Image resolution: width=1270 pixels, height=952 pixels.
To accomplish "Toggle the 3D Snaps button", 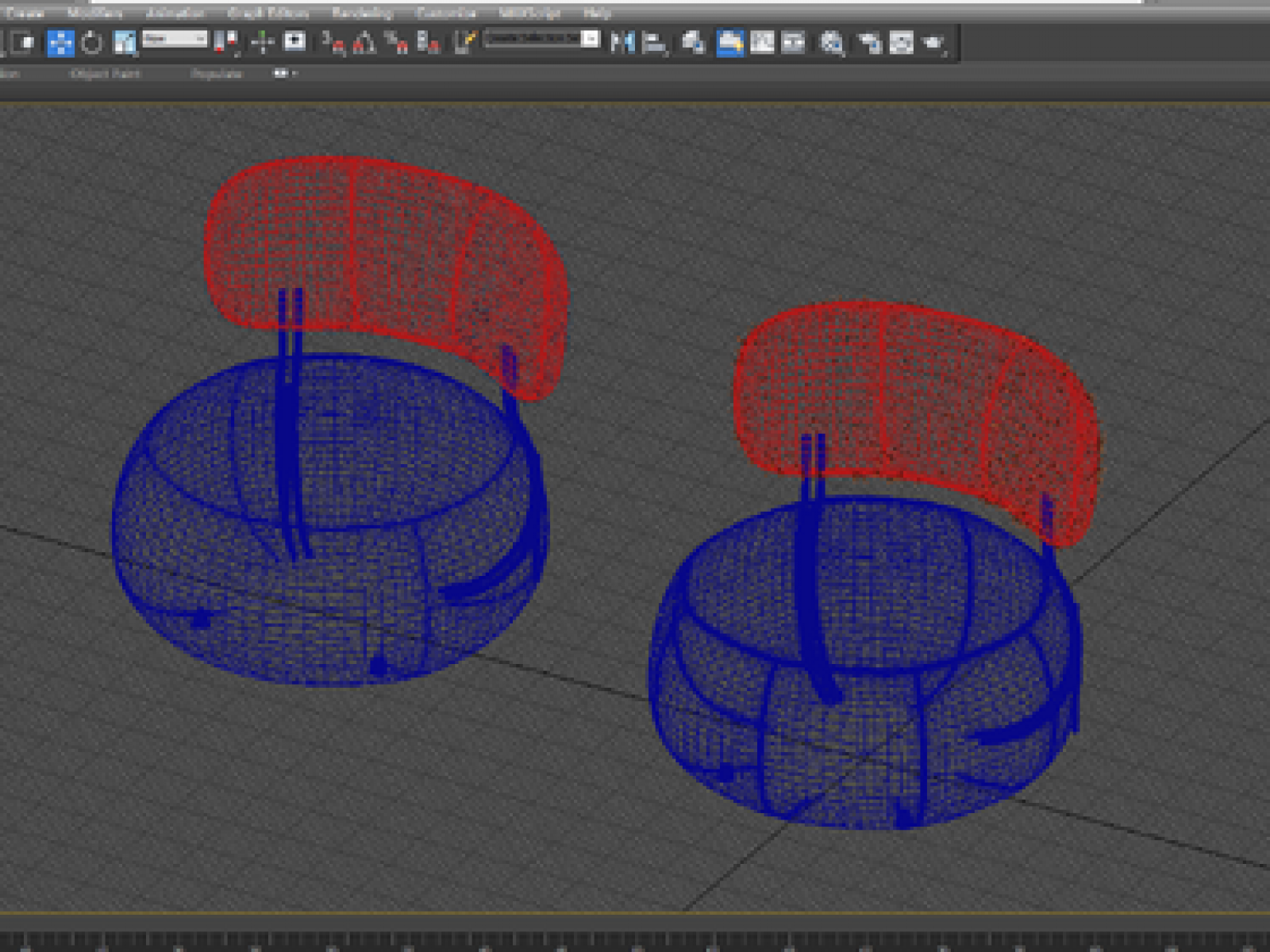I will 333,43.
